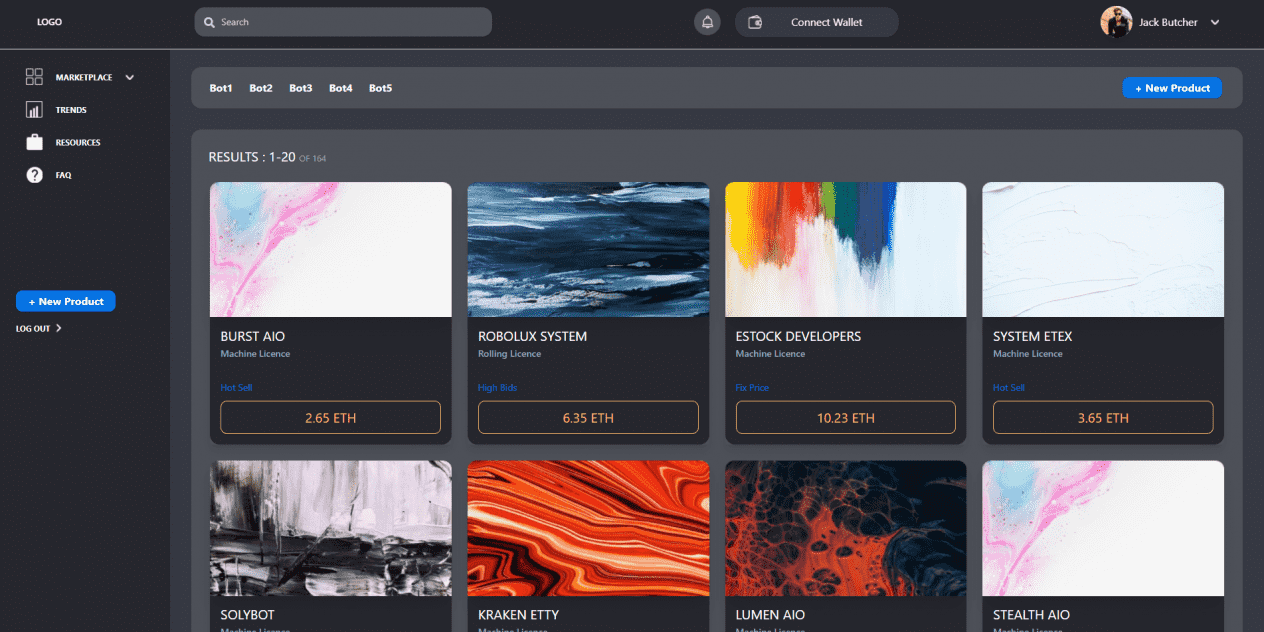
Task: Select Marketplace in the sidebar
Action: tap(84, 77)
